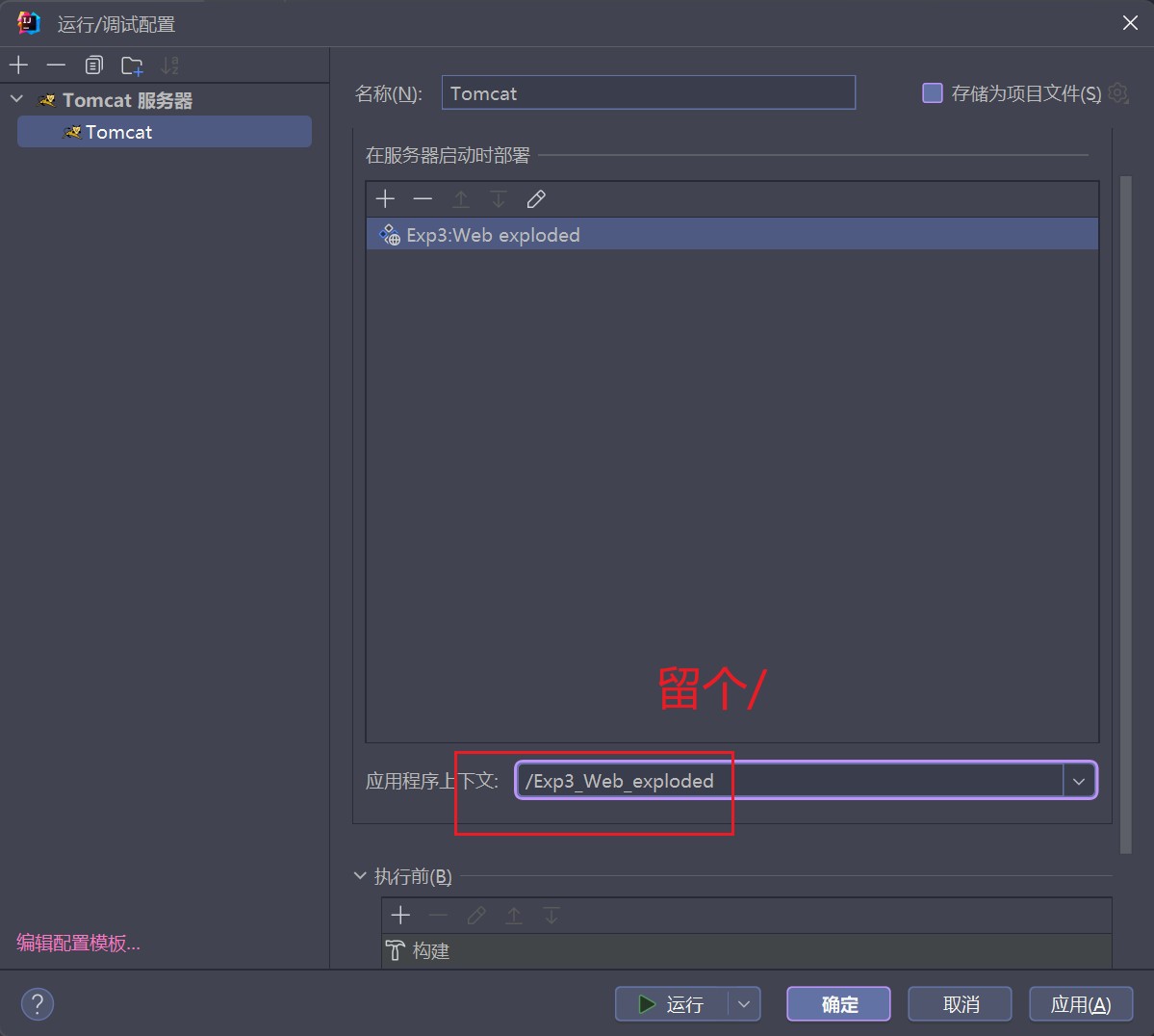Click the 取消 button
This screenshot has width=1154, height=1036.
[x=960, y=1003]
